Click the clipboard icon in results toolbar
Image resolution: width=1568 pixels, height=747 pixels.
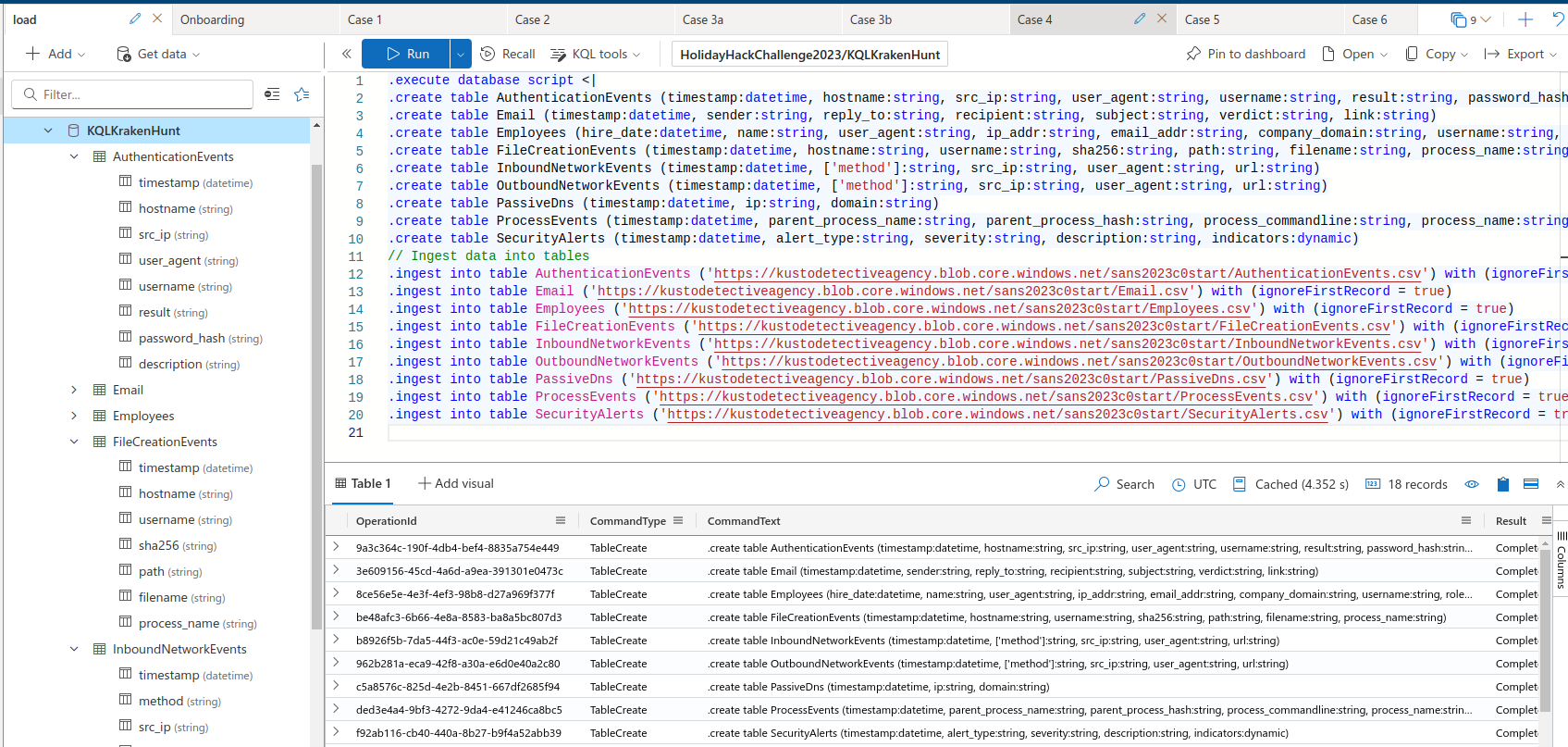[x=1502, y=483]
